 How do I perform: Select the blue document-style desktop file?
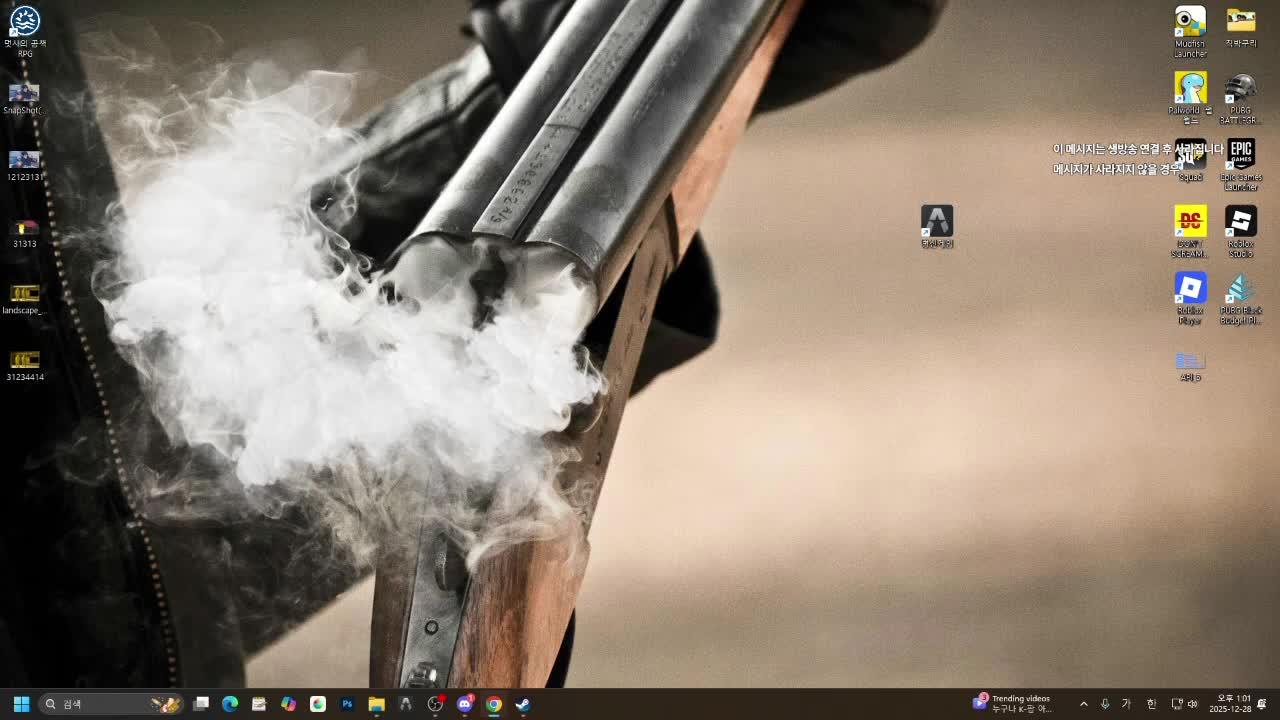pos(1190,366)
